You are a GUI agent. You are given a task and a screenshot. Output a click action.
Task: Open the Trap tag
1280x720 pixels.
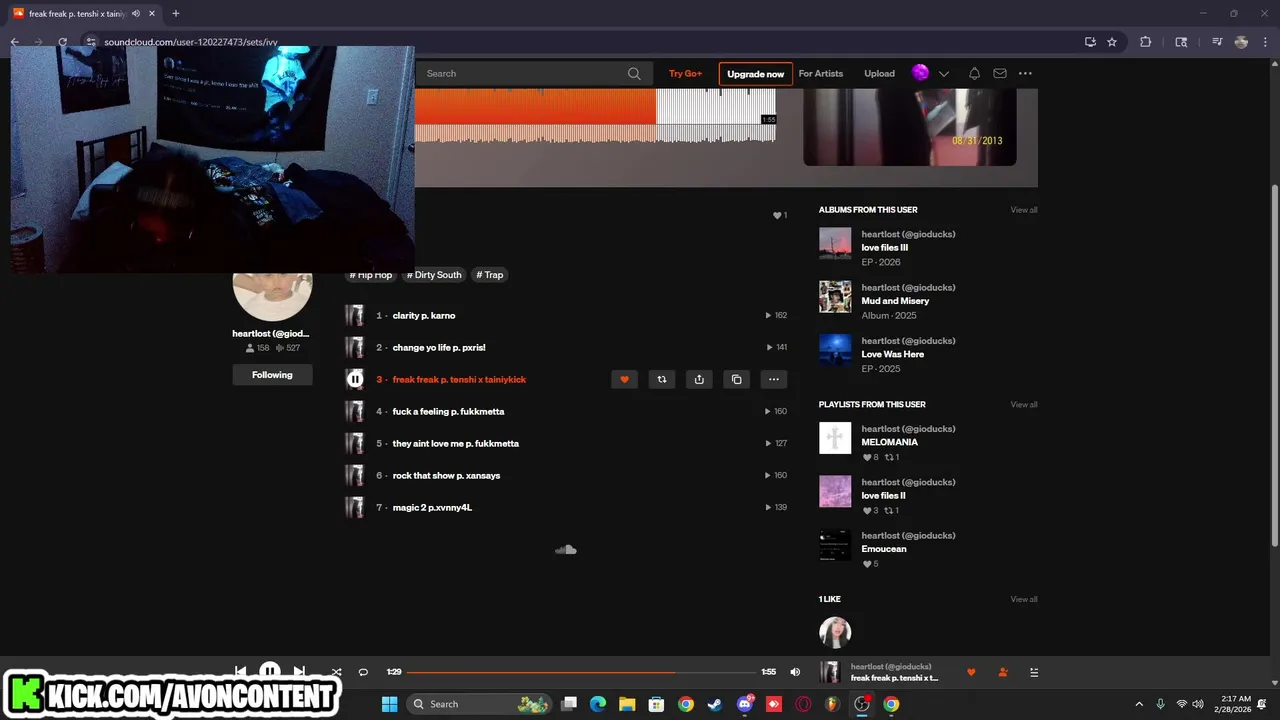490,275
